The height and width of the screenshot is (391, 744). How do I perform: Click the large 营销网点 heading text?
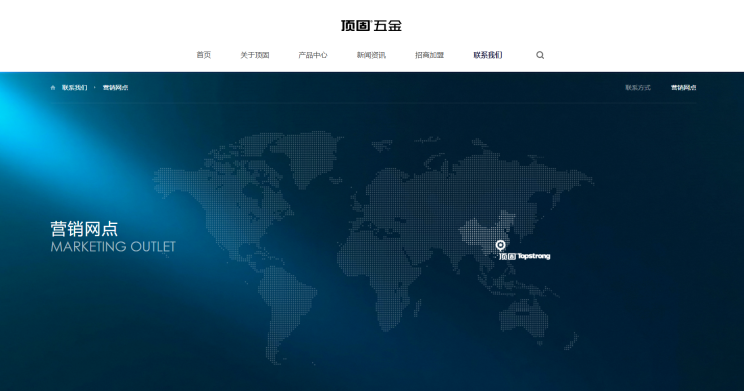(x=84, y=229)
